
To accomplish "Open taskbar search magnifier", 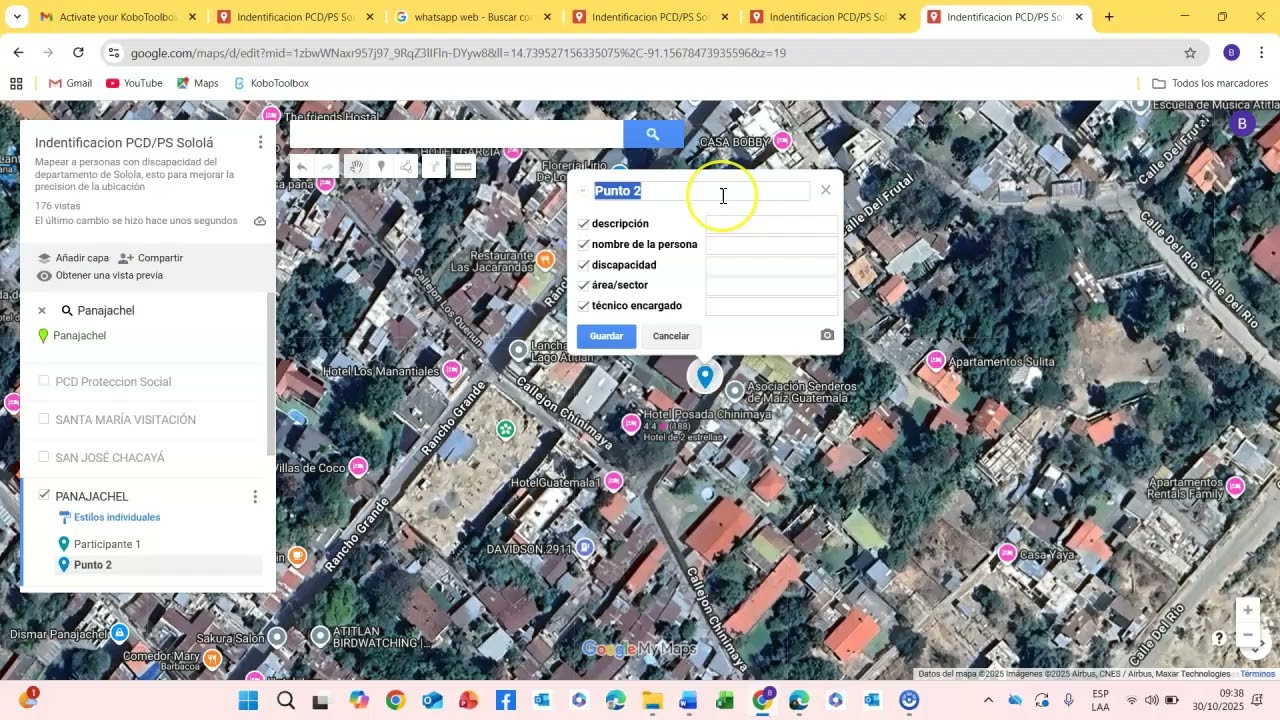I will (x=285, y=701).
